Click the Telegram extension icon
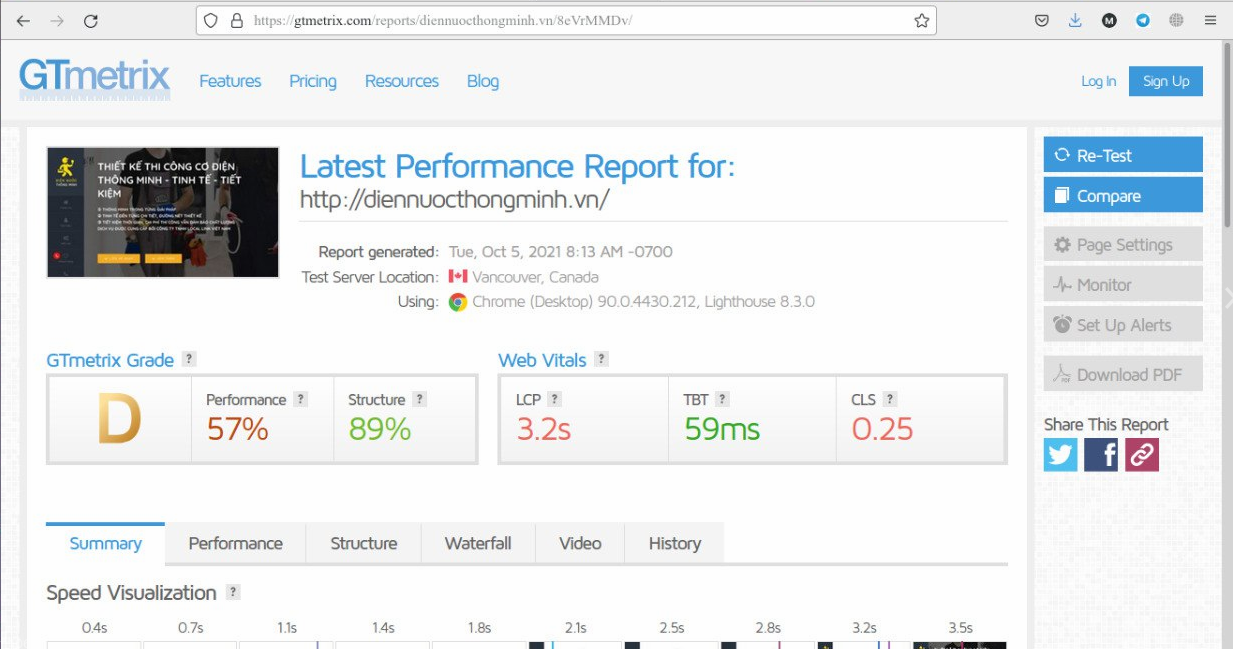The height and width of the screenshot is (649, 1233). pos(1143,20)
